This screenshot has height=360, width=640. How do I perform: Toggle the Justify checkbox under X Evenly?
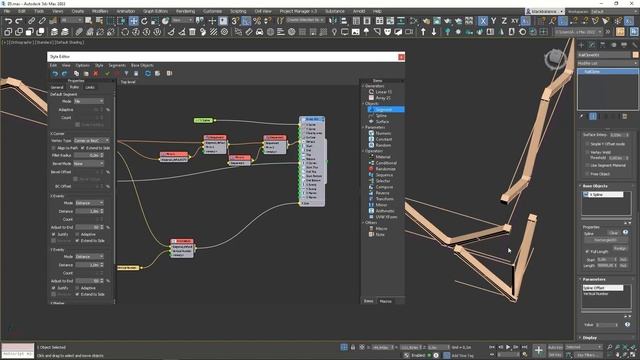point(53,235)
